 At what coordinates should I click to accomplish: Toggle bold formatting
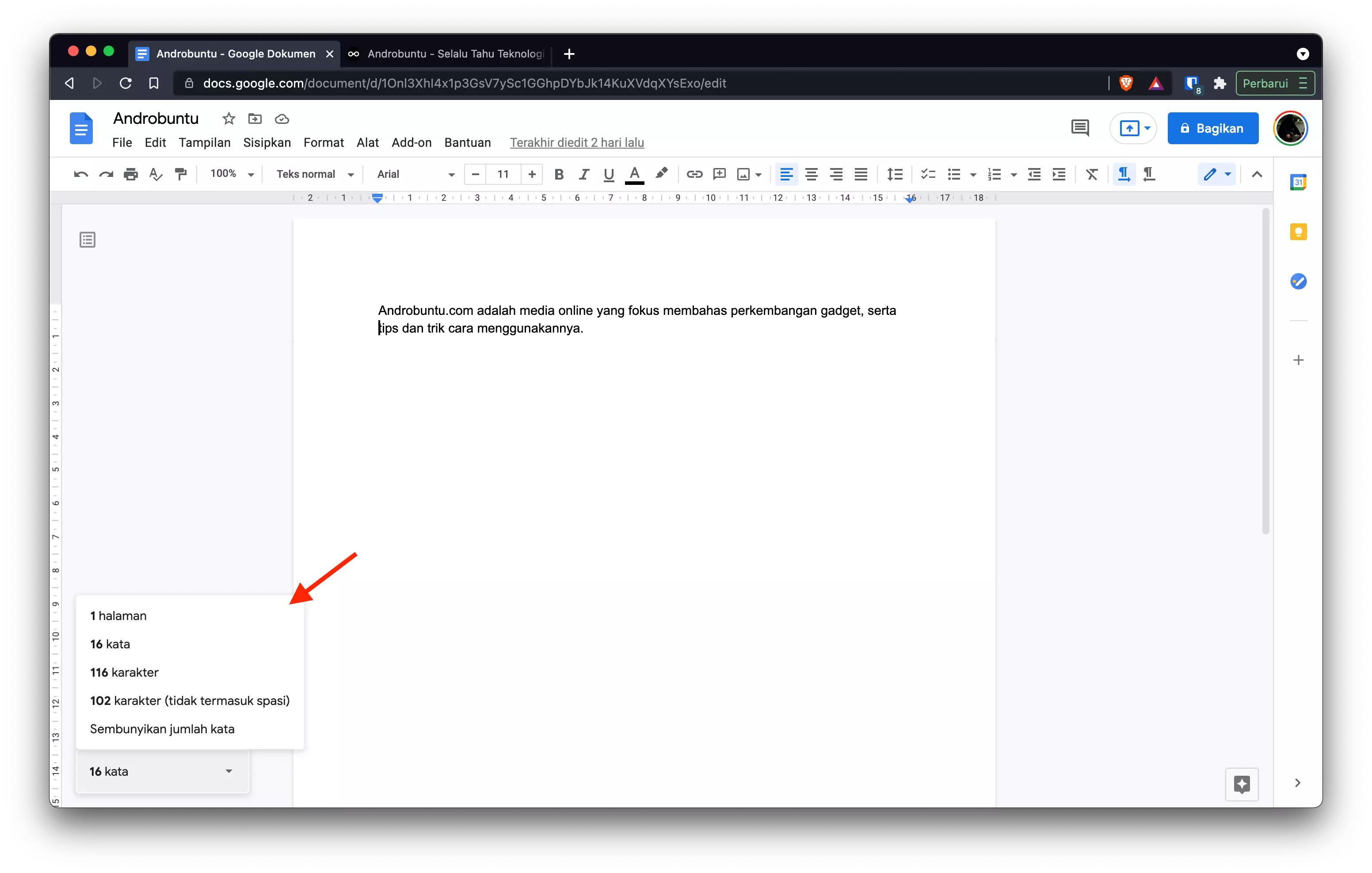click(x=559, y=174)
